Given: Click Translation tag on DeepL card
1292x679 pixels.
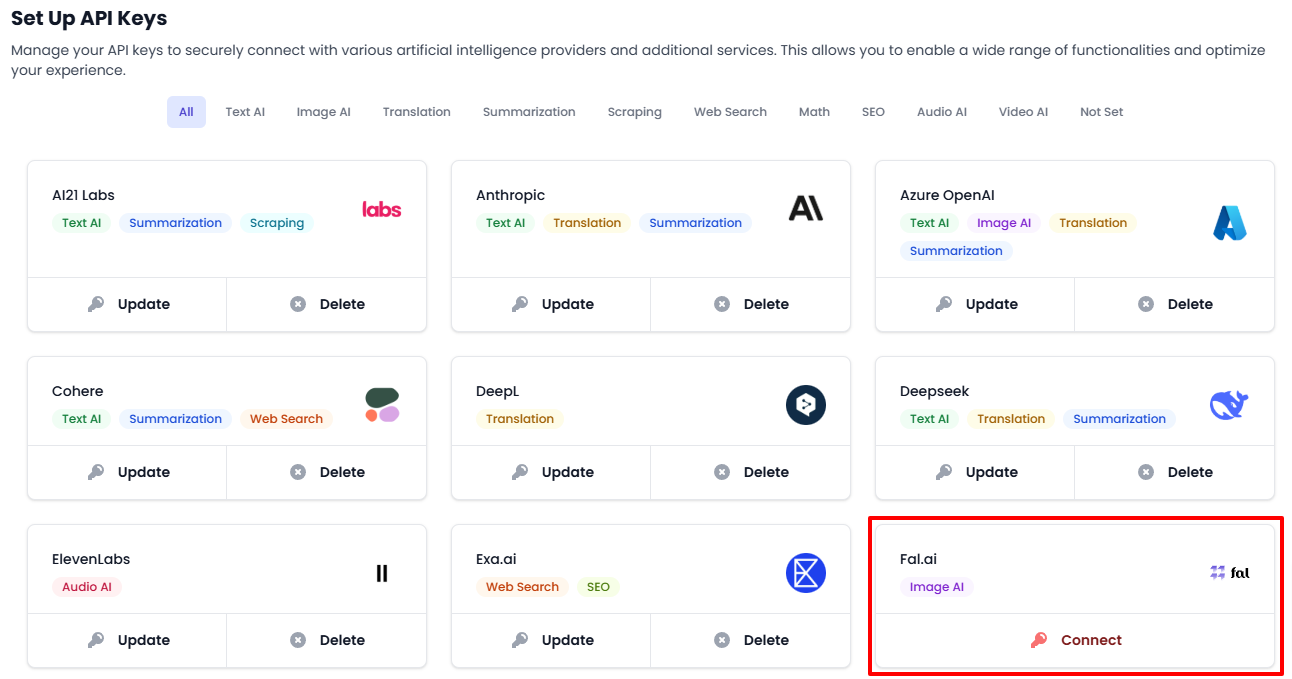Looking at the screenshot, I should point(519,419).
